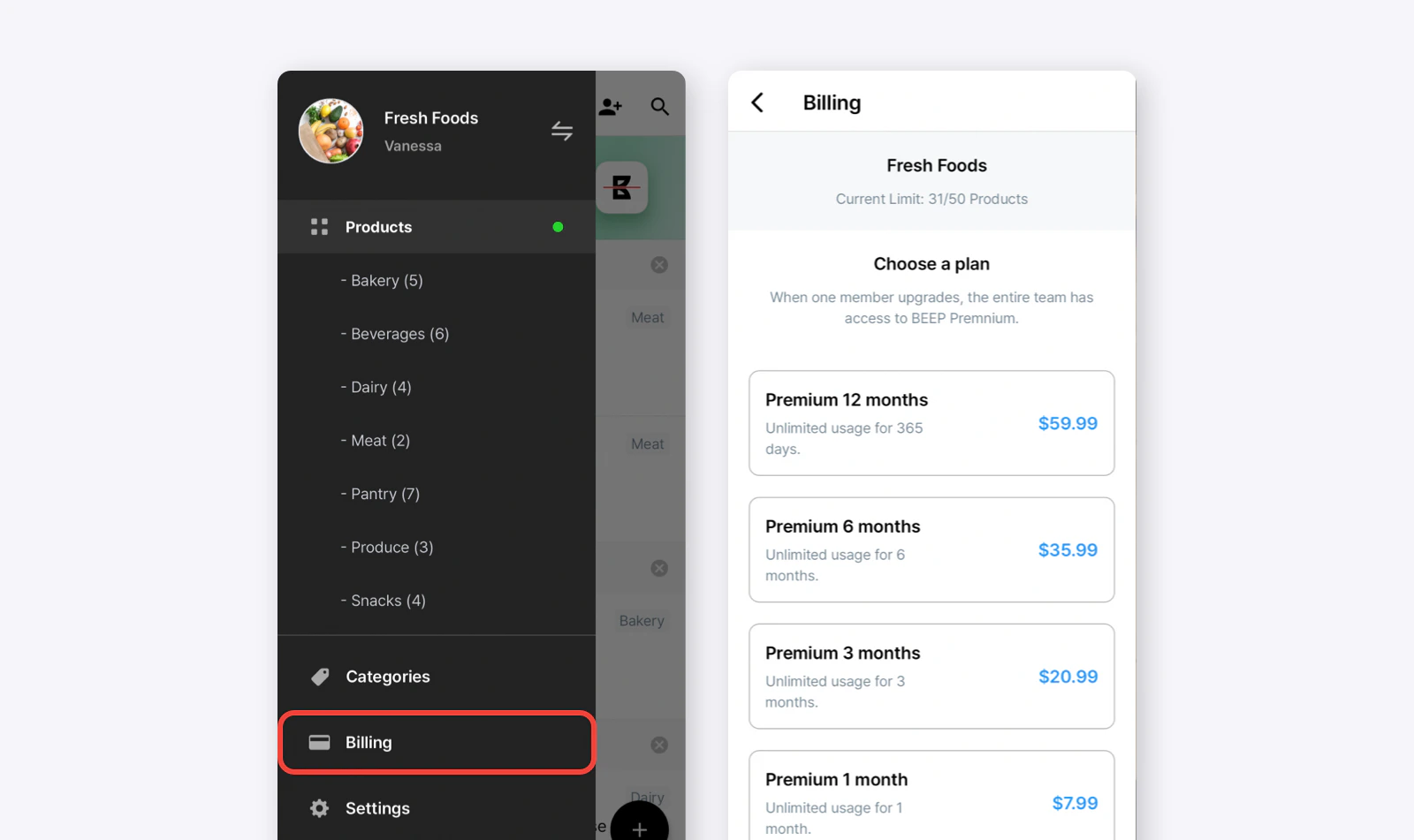Pick the Premium 3 months plan
1414x840 pixels.
tap(931, 677)
